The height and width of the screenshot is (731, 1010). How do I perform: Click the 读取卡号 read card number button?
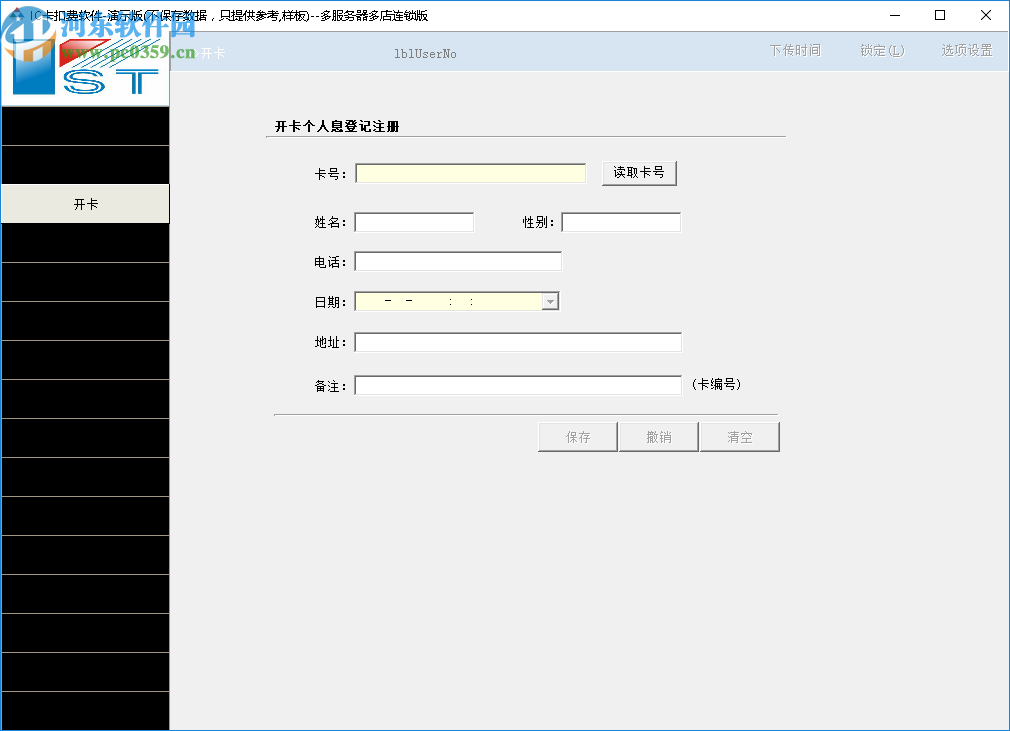point(639,172)
